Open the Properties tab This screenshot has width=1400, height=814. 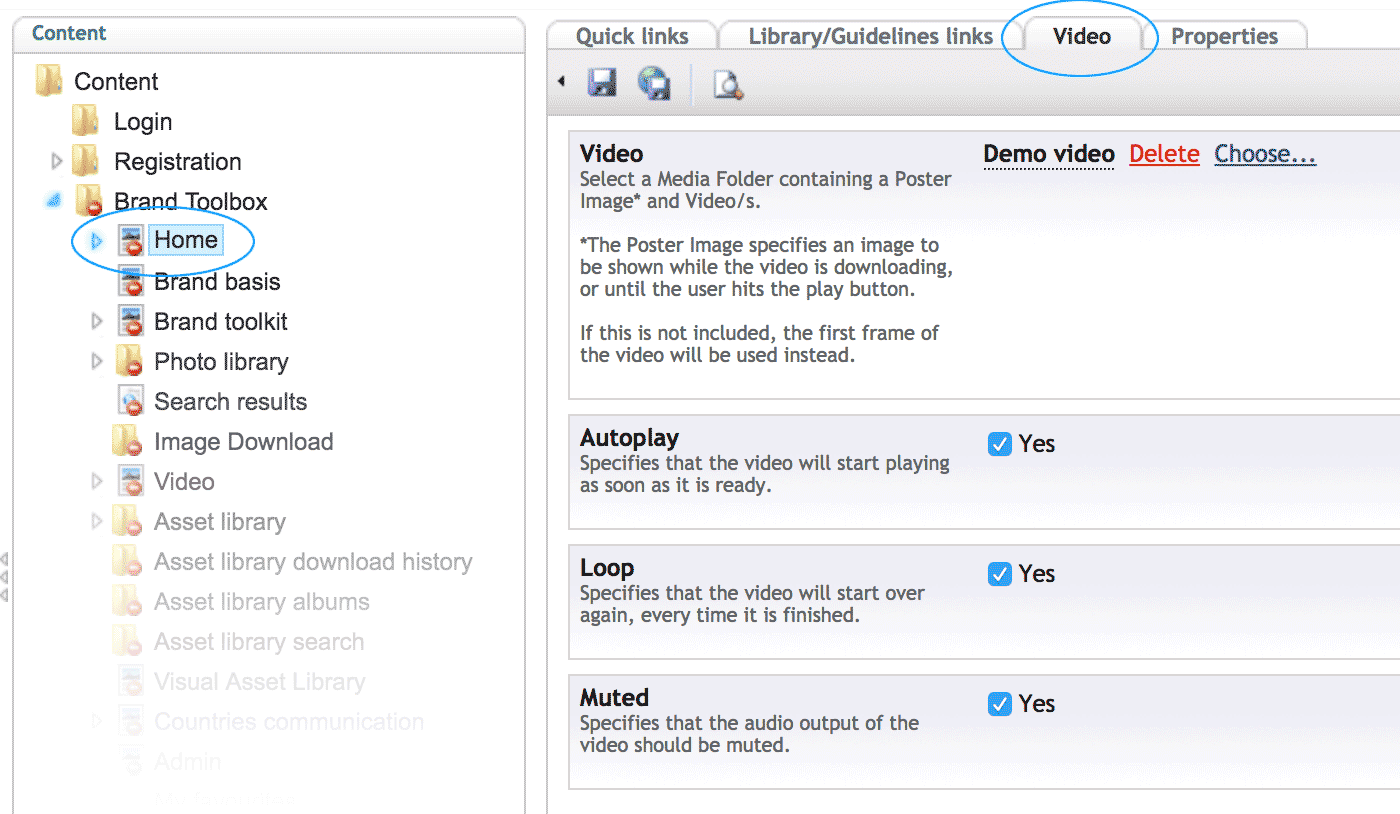coord(1224,37)
